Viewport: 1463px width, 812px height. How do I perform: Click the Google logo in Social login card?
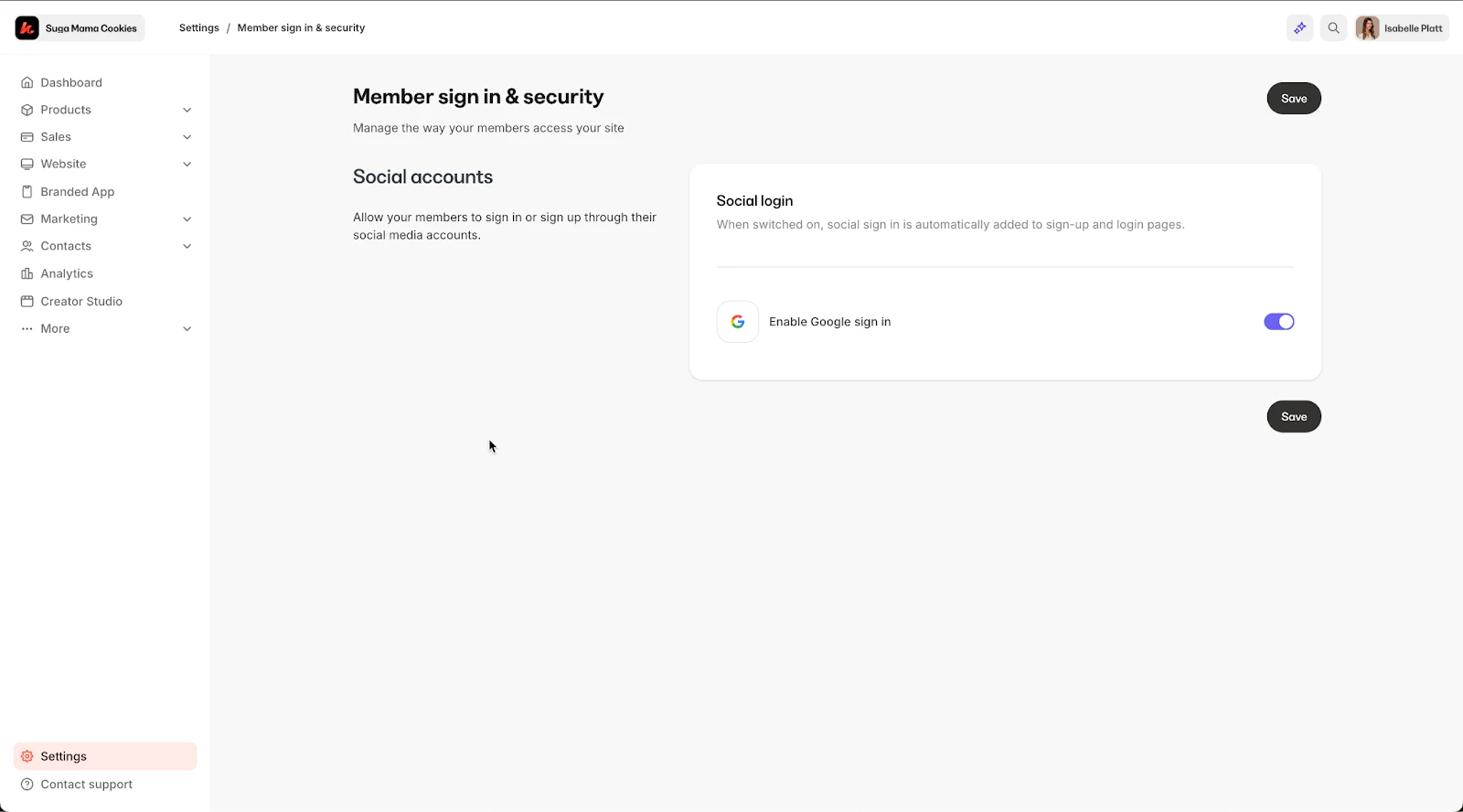[737, 321]
